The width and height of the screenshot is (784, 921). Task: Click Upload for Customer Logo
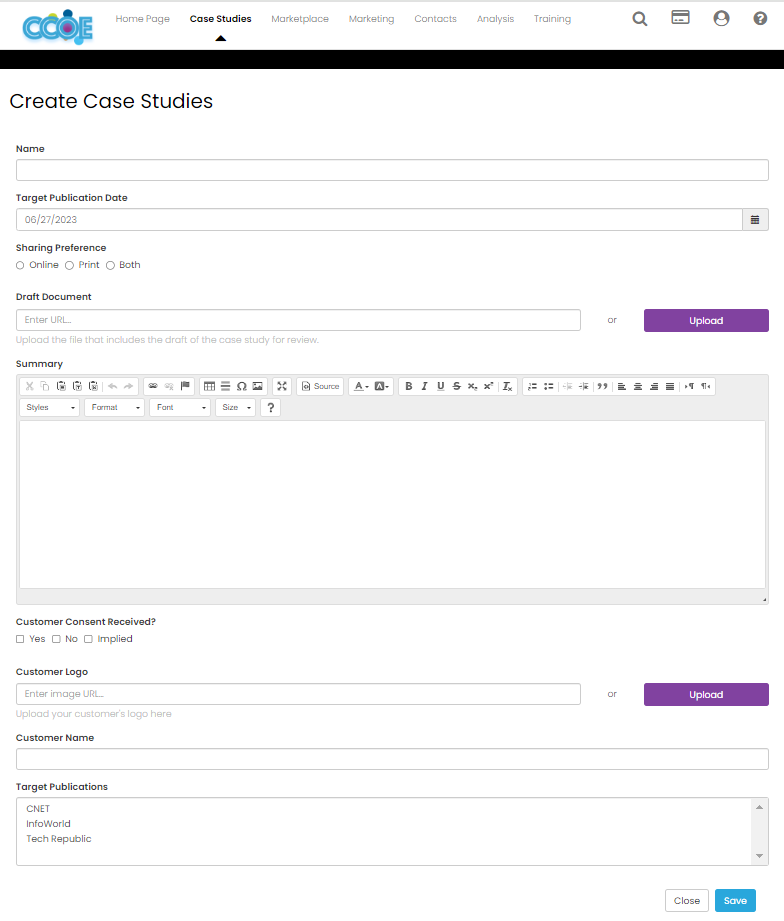(706, 694)
